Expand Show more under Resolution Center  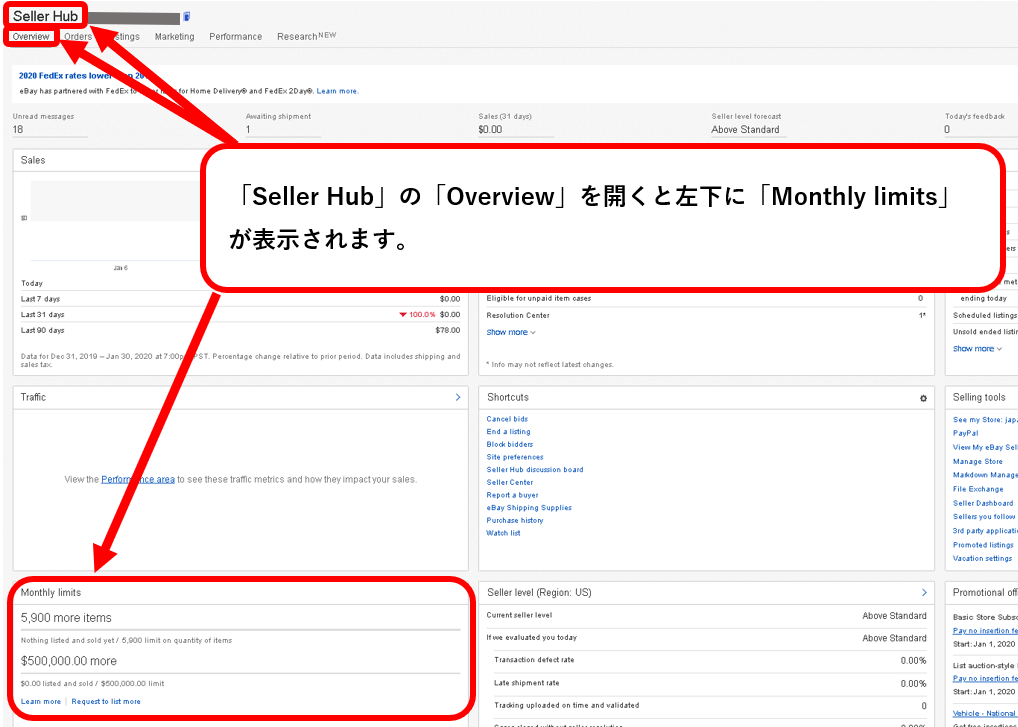pos(511,332)
